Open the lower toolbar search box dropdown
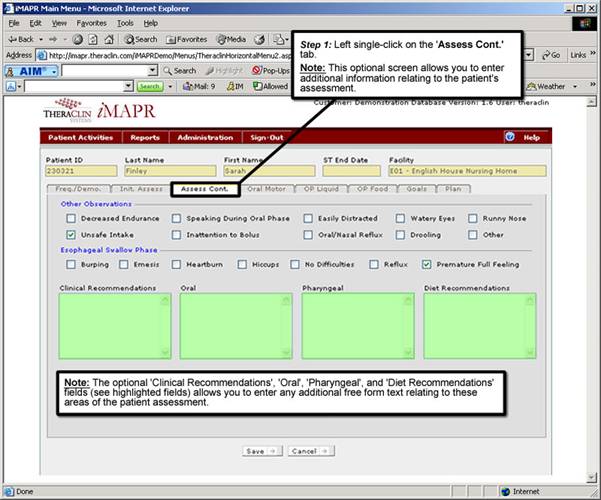601x500 pixels. tap(129, 87)
